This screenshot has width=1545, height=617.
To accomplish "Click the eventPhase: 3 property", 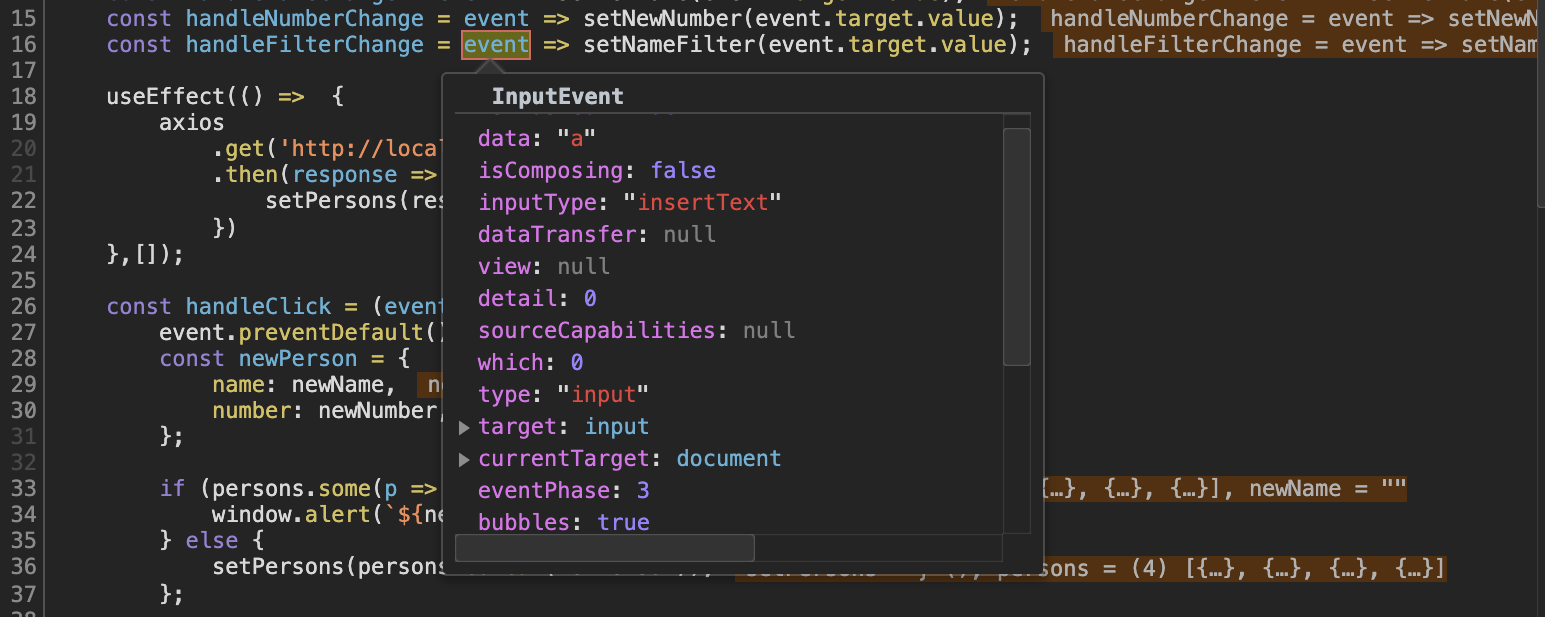I will (560, 490).
